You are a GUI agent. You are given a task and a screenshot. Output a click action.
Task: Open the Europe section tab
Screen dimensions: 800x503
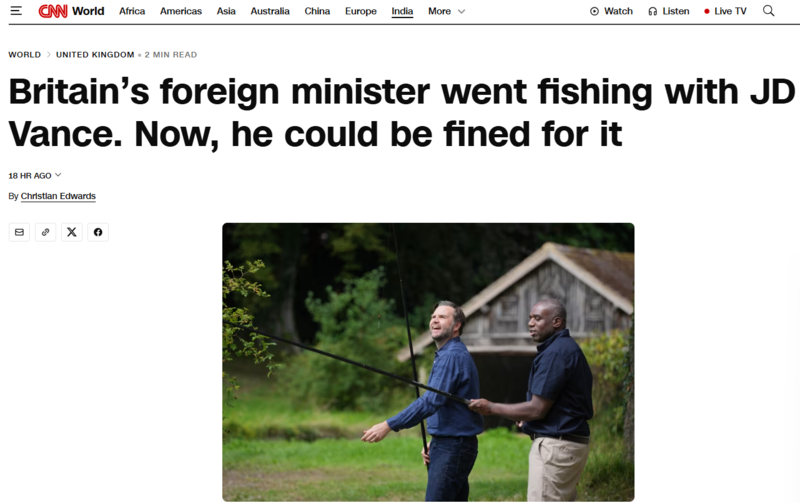coord(361,11)
